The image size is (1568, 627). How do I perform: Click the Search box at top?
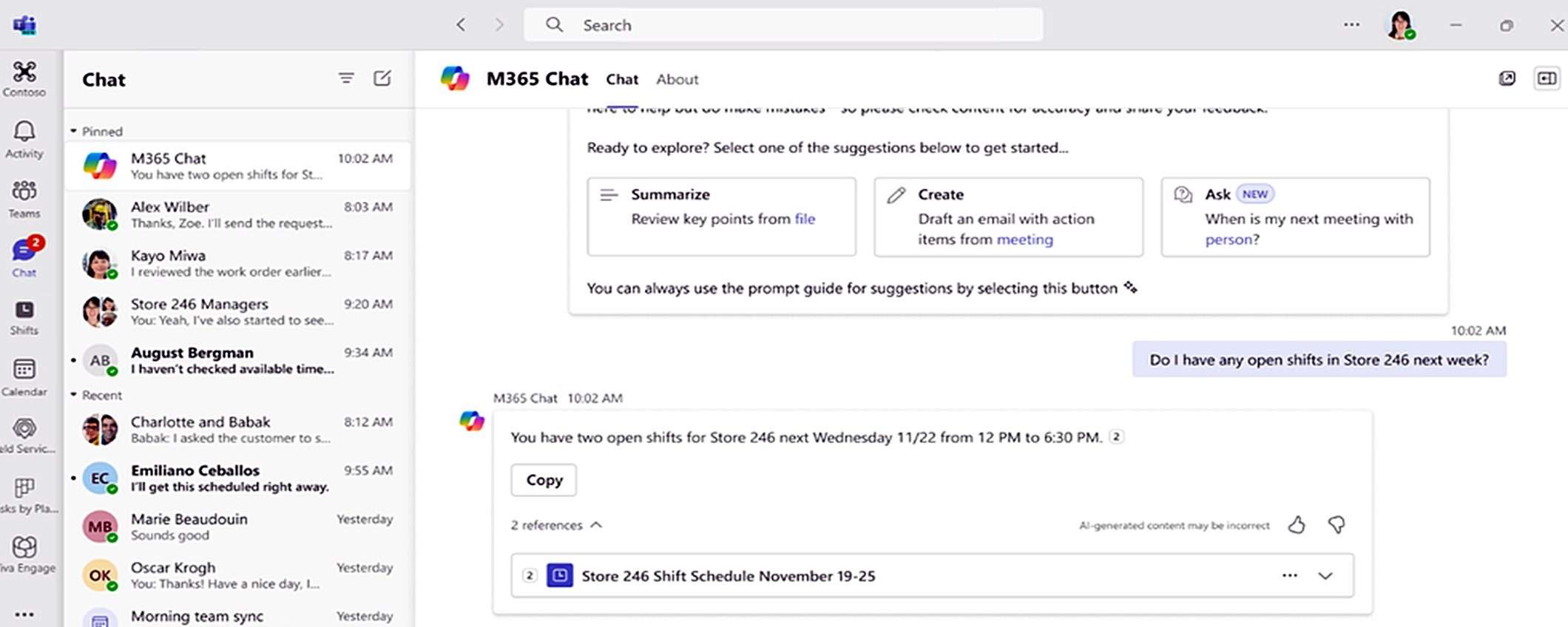point(784,25)
